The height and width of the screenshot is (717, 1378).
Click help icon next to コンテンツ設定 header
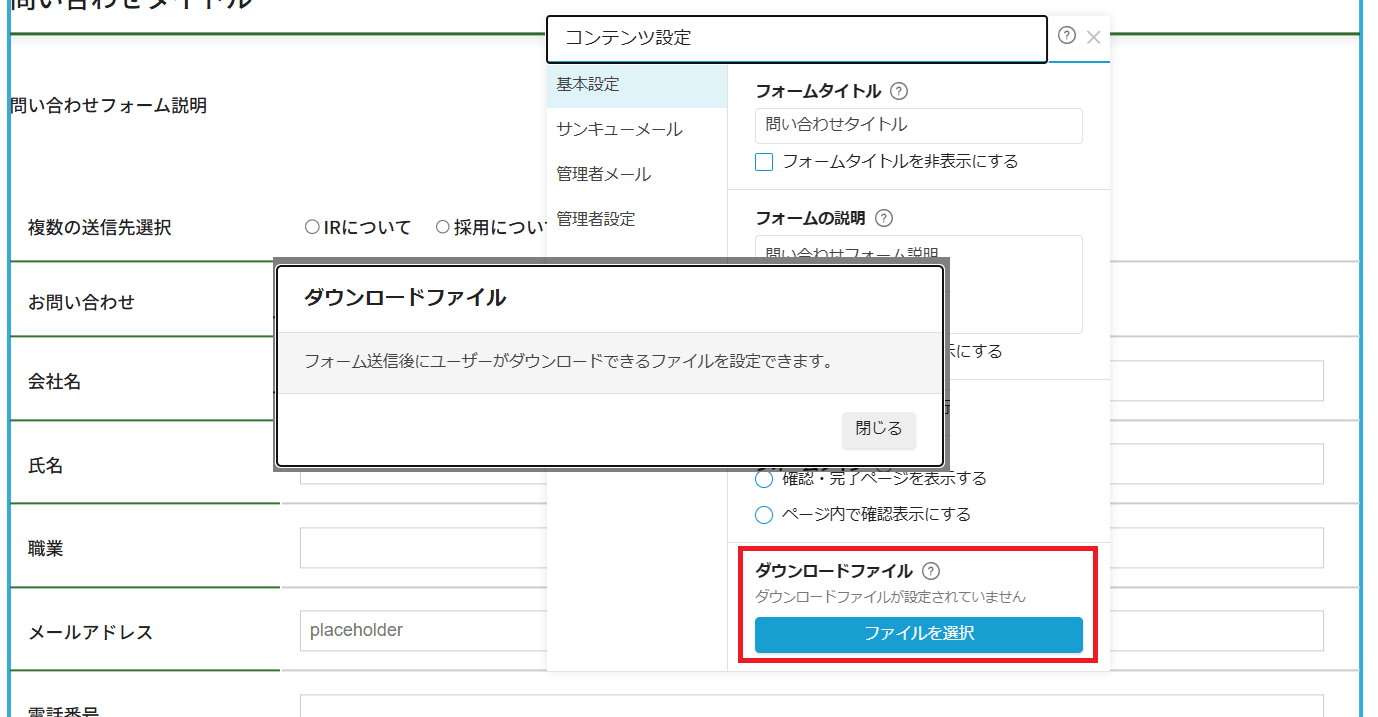coord(1066,36)
